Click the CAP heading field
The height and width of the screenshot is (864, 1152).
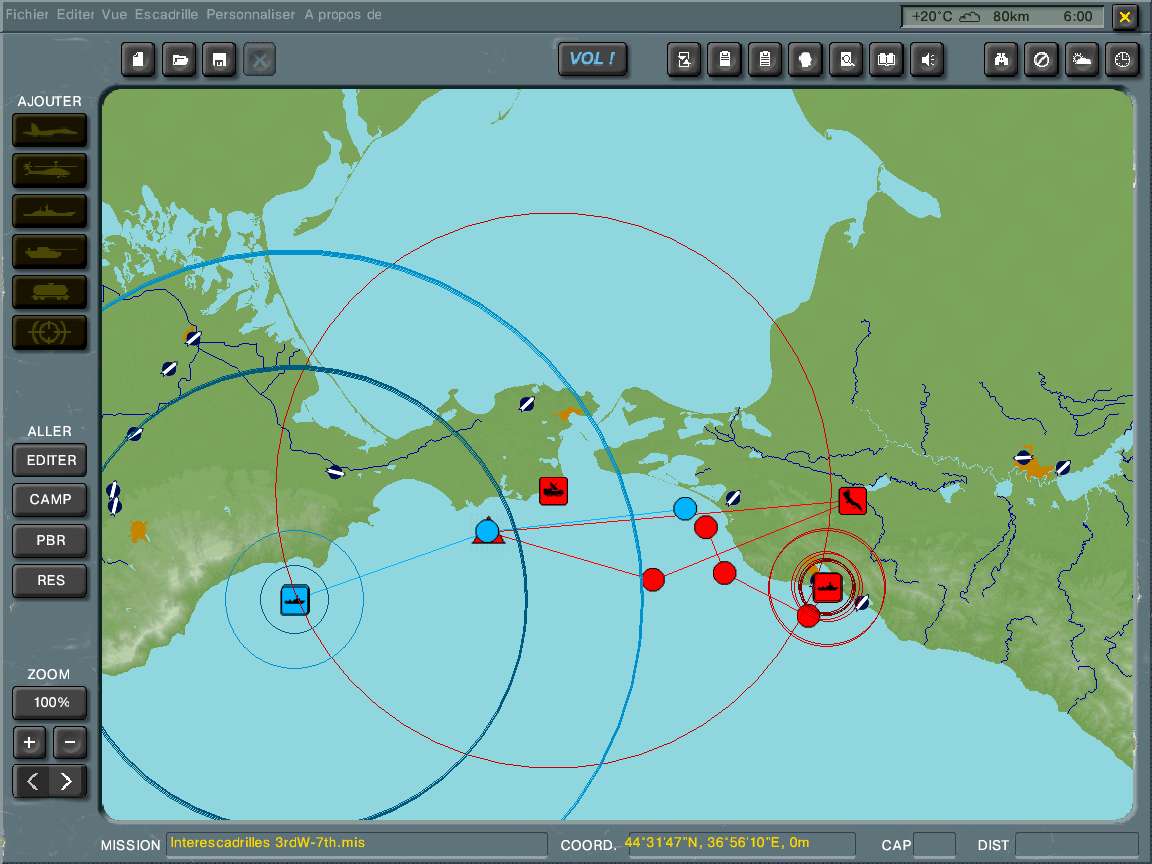(935, 844)
